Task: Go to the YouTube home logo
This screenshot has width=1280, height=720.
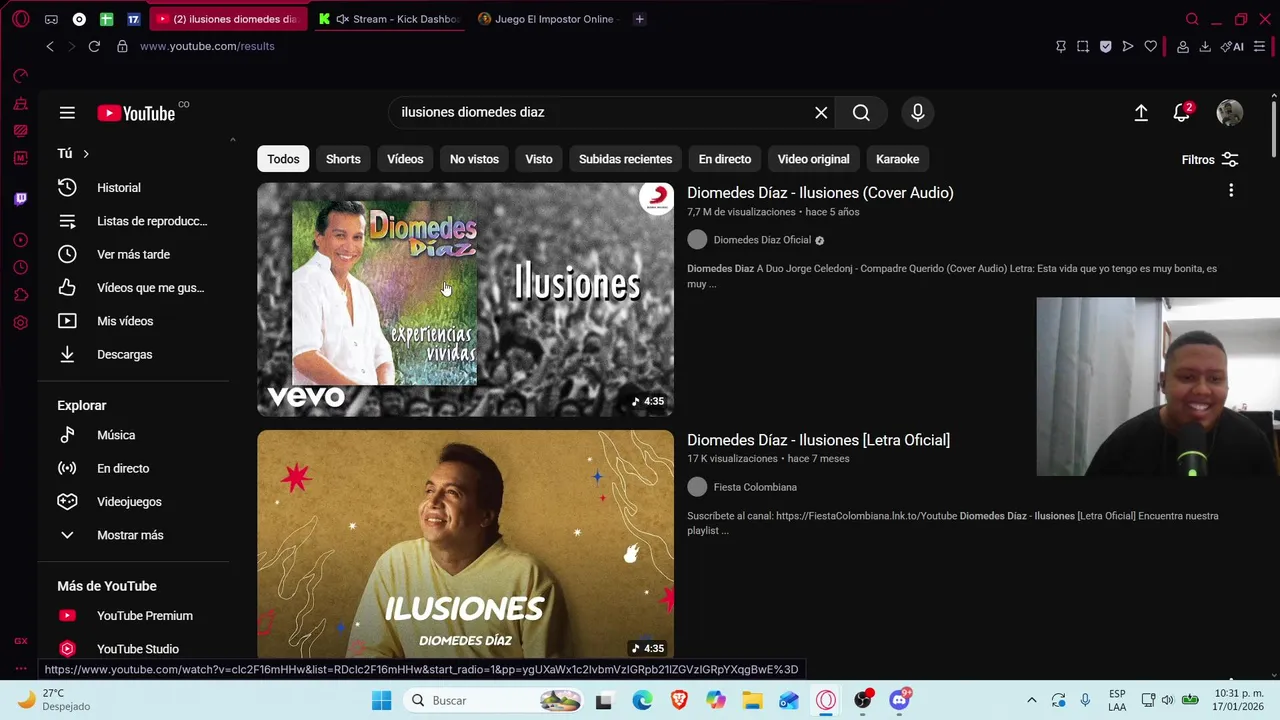Action: pyautogui.click(x=136, y=113)
